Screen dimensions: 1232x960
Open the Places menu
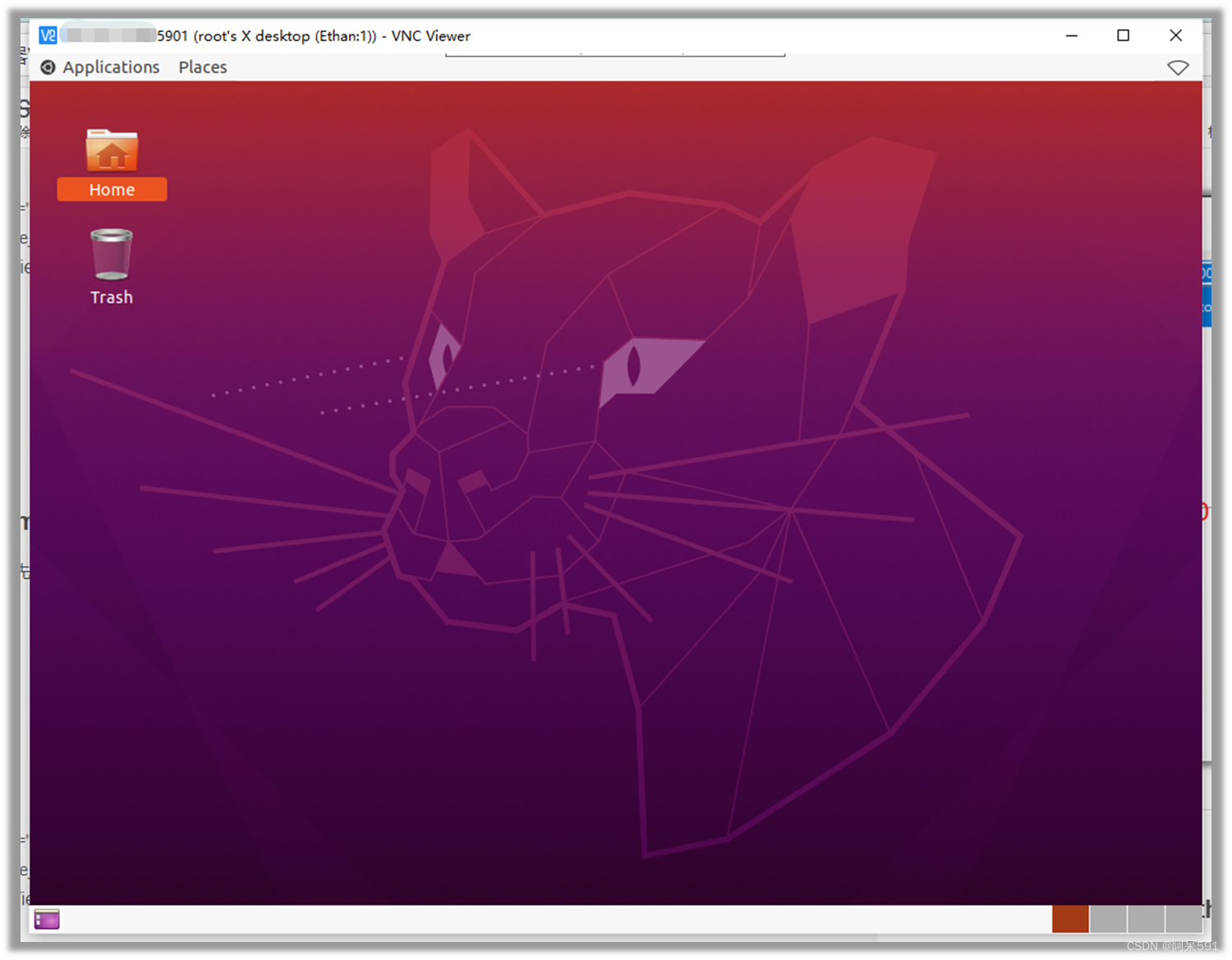(x=203, y=67)
